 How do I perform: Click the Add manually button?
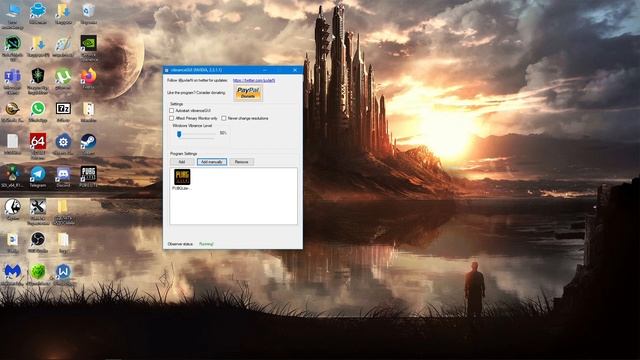coord(212,162)
